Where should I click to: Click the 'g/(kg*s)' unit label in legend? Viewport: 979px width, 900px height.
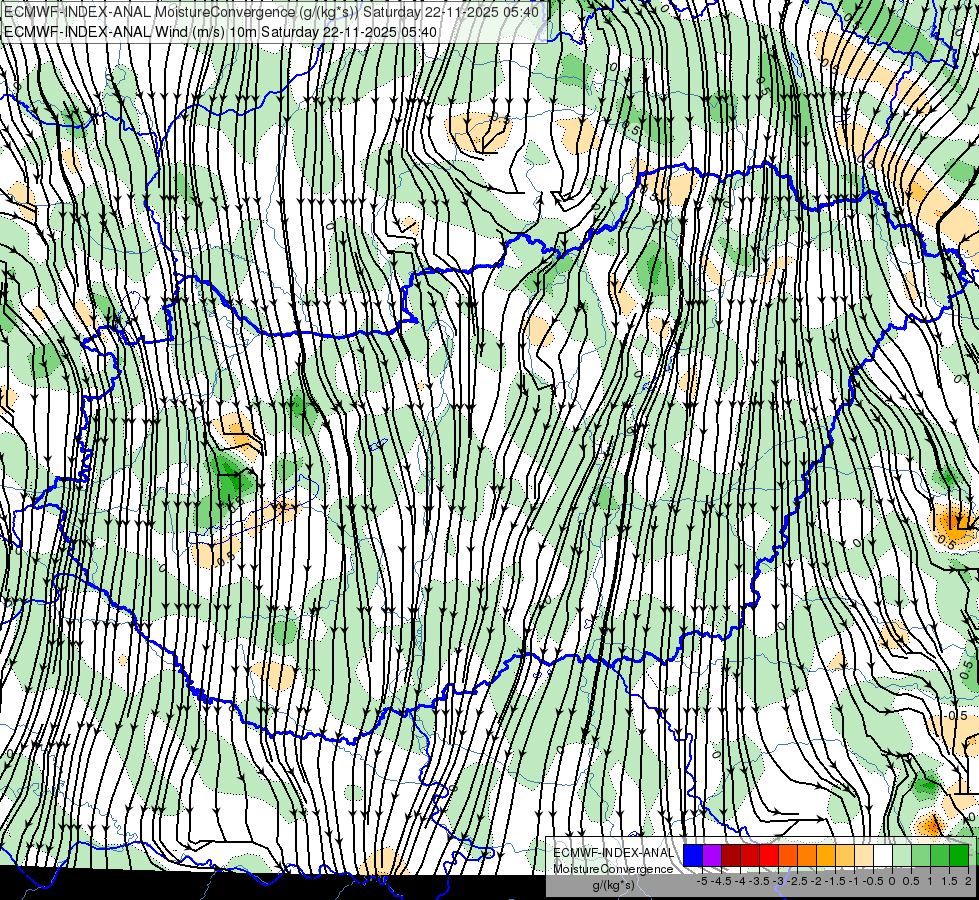pyautogui.click(x=613, y=886)
